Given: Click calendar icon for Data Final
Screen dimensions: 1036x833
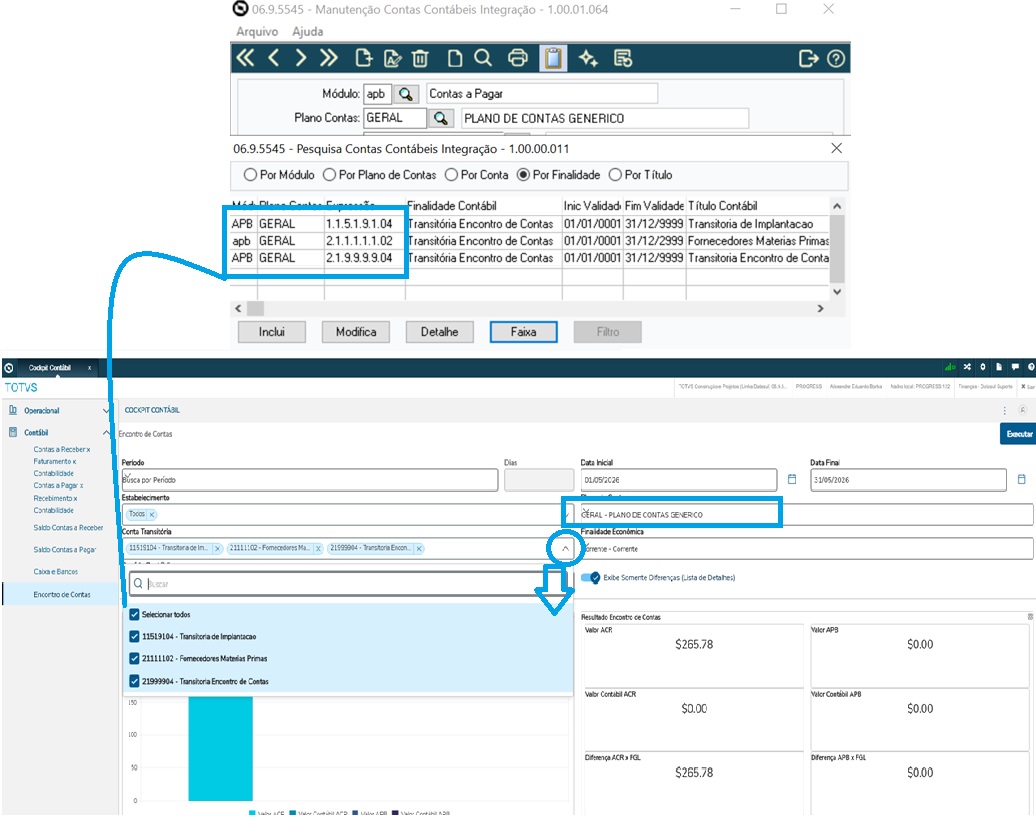Looking at the screenshot, I should (x=1021, y=479).
